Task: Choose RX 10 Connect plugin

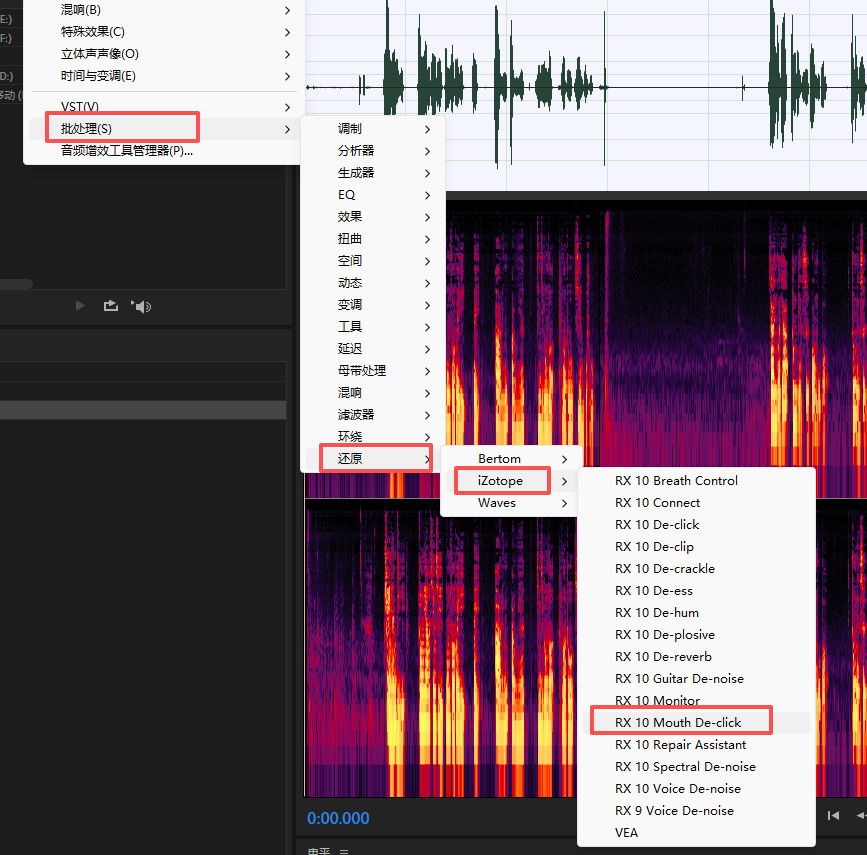Action: click(x=696, y=503)
